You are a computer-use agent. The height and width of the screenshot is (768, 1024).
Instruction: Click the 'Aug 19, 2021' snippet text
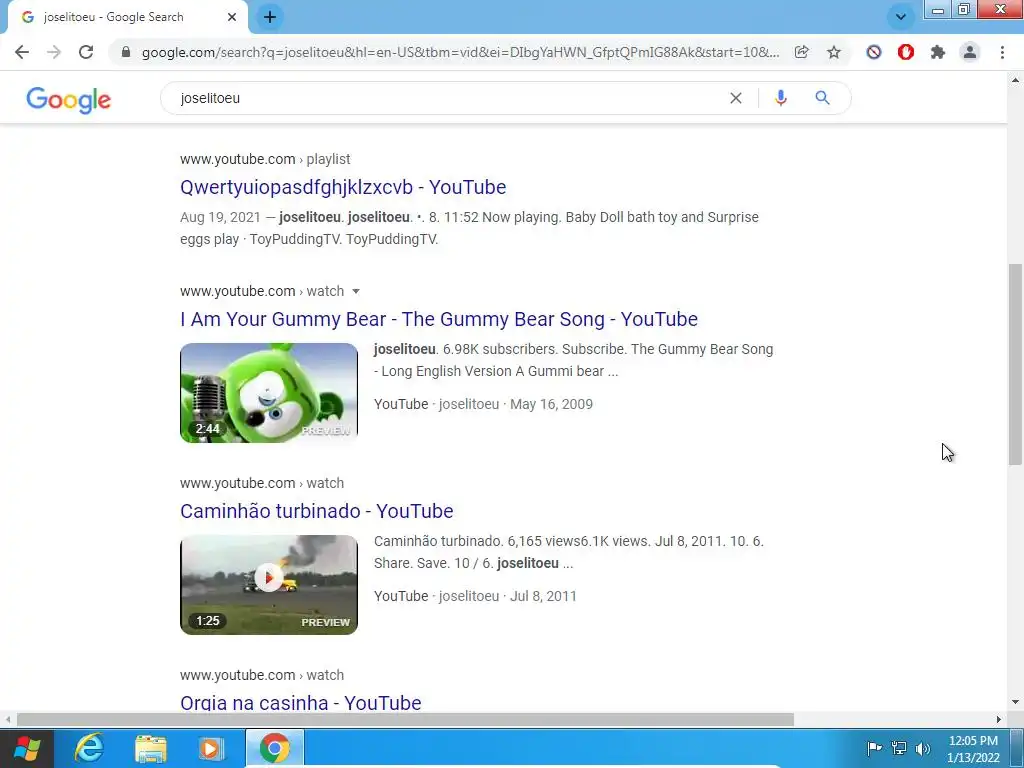220,217
